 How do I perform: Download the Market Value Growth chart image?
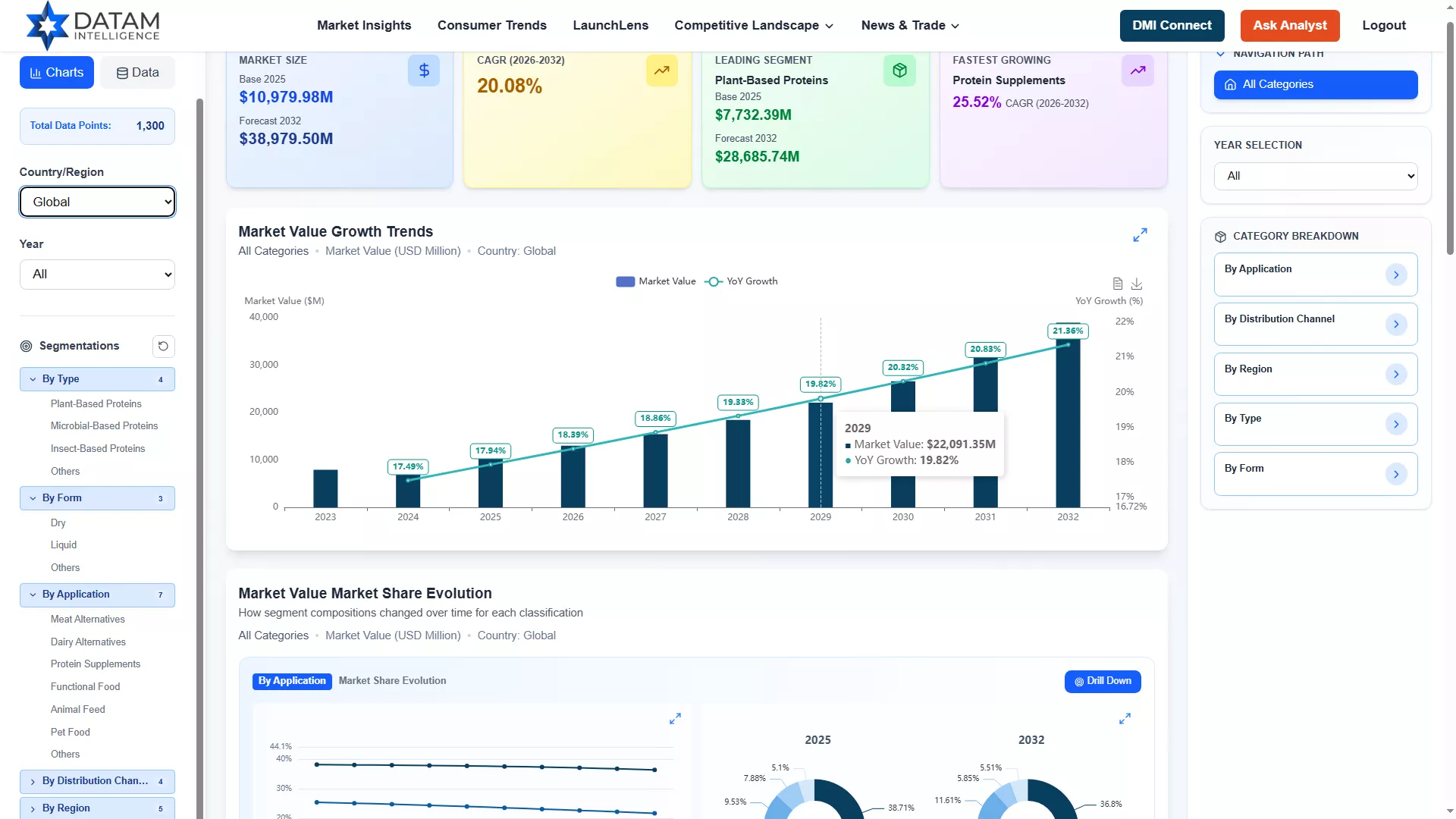(x=1137, y=284)
